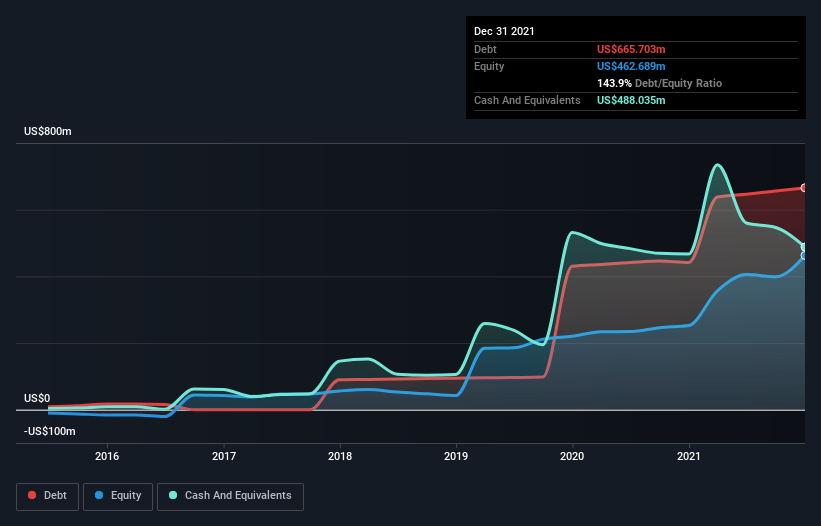Toggle the Cash And Equivalents legend button
Screen dimensions: 821x526
click(230, 496)
